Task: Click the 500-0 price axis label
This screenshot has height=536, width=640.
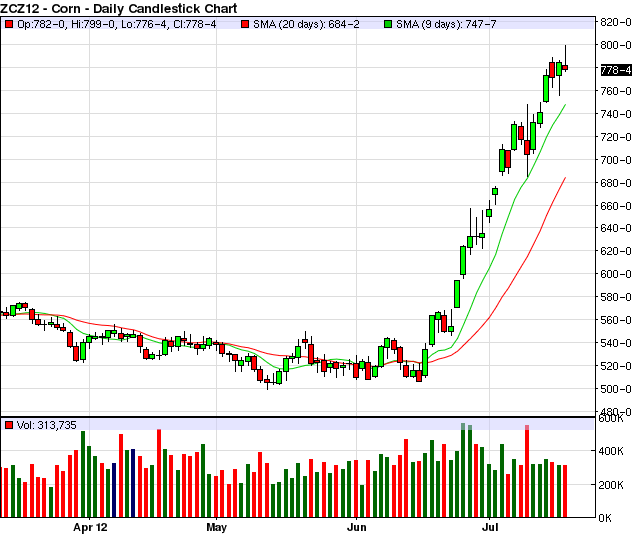Action: [x=616, y=389]
